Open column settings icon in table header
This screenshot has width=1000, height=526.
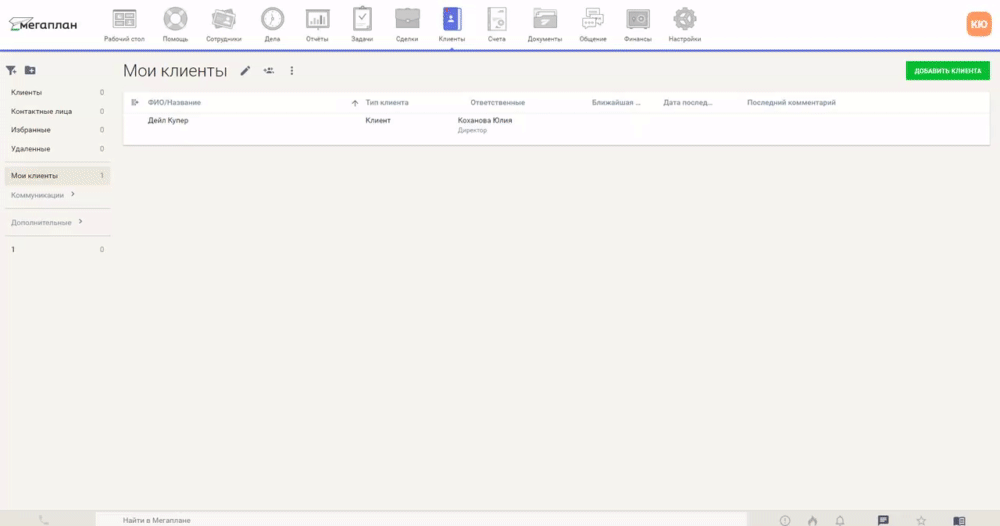tap(135, 102)
